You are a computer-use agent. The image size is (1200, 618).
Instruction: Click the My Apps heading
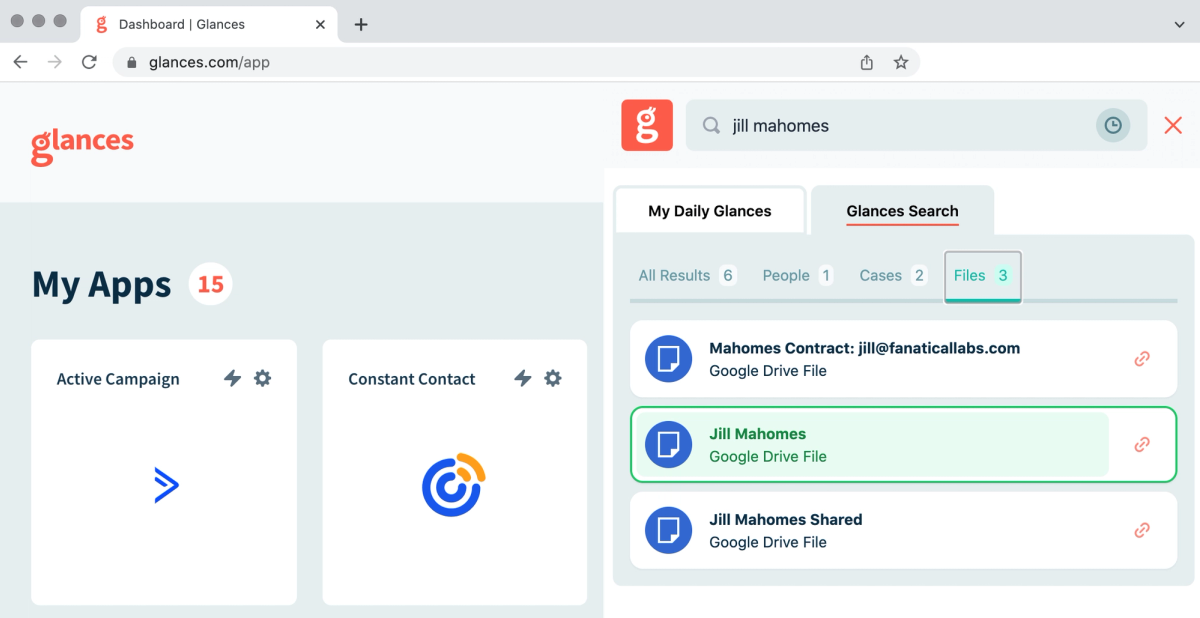pos(102,285)
